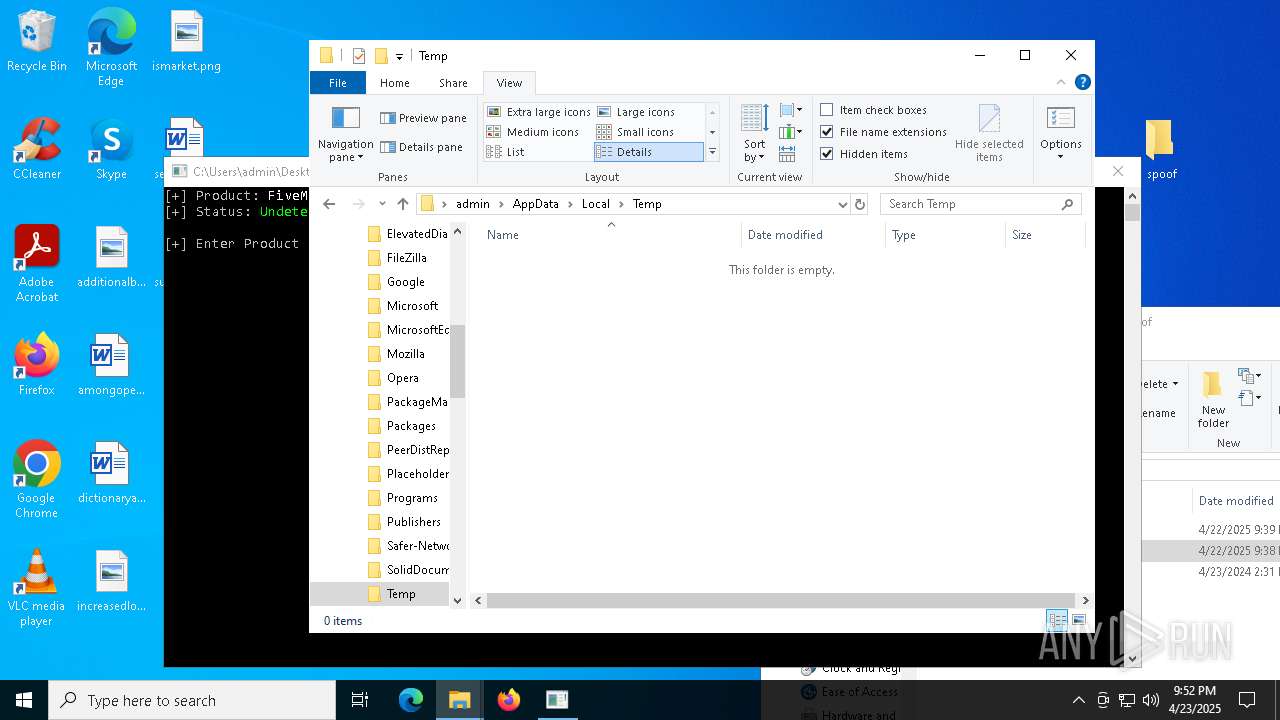Select the spoof desktop folder

pos(1161,150)
